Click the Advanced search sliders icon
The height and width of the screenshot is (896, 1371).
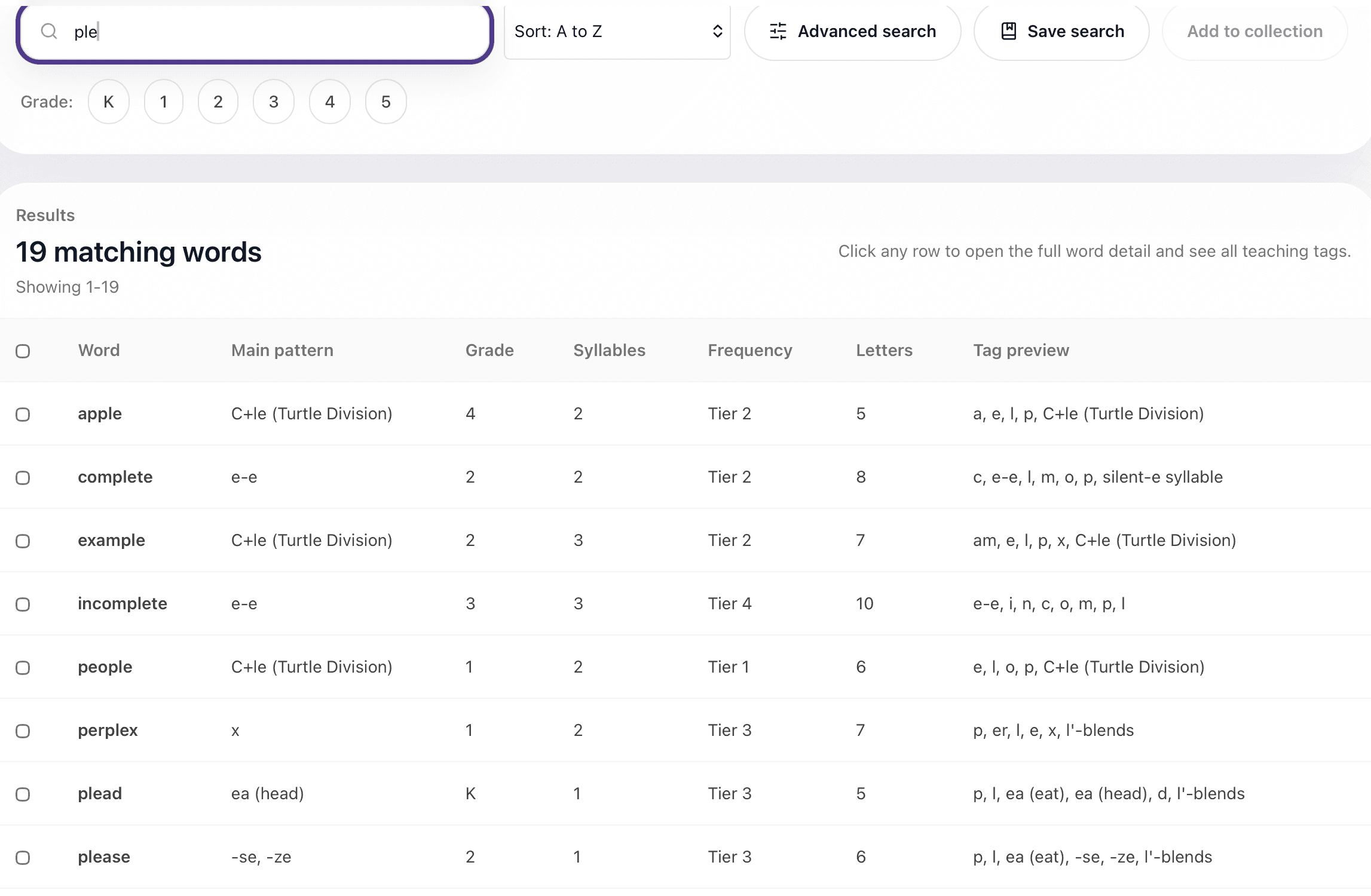[x=778, y=31]
